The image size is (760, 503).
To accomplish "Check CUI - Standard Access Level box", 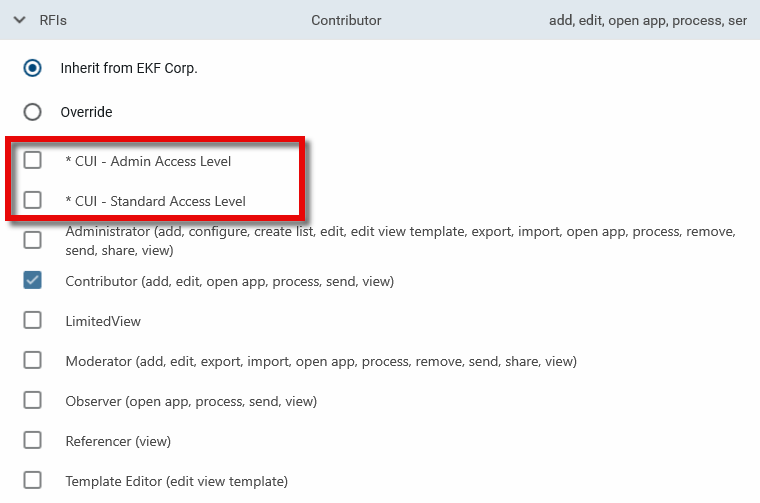I will pyautogui.click(x=33, y=200).
